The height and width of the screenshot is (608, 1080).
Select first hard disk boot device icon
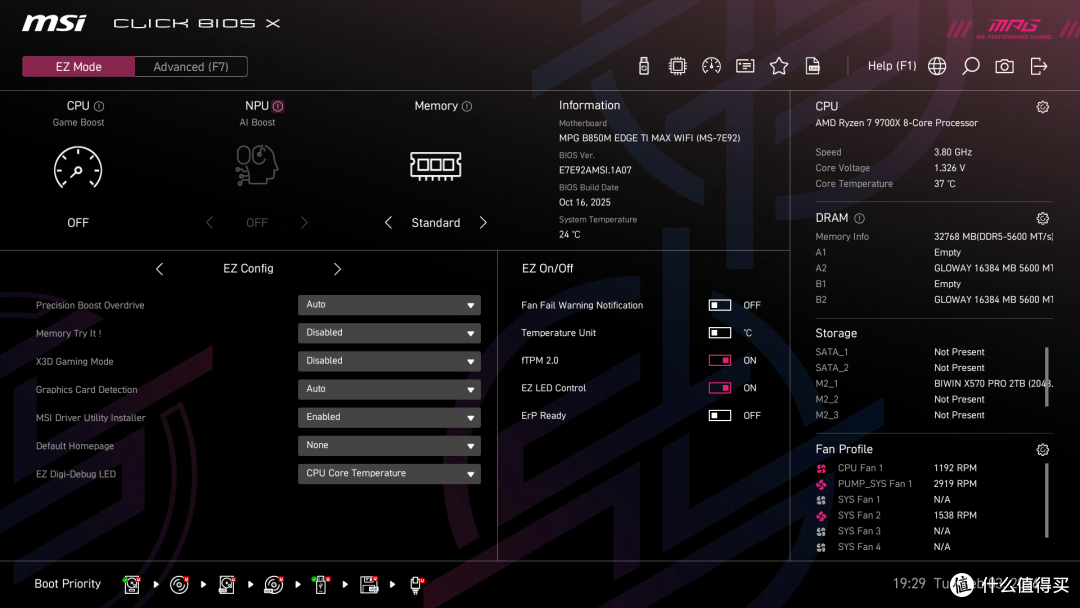pyautogui.click(x=132, y=585)
